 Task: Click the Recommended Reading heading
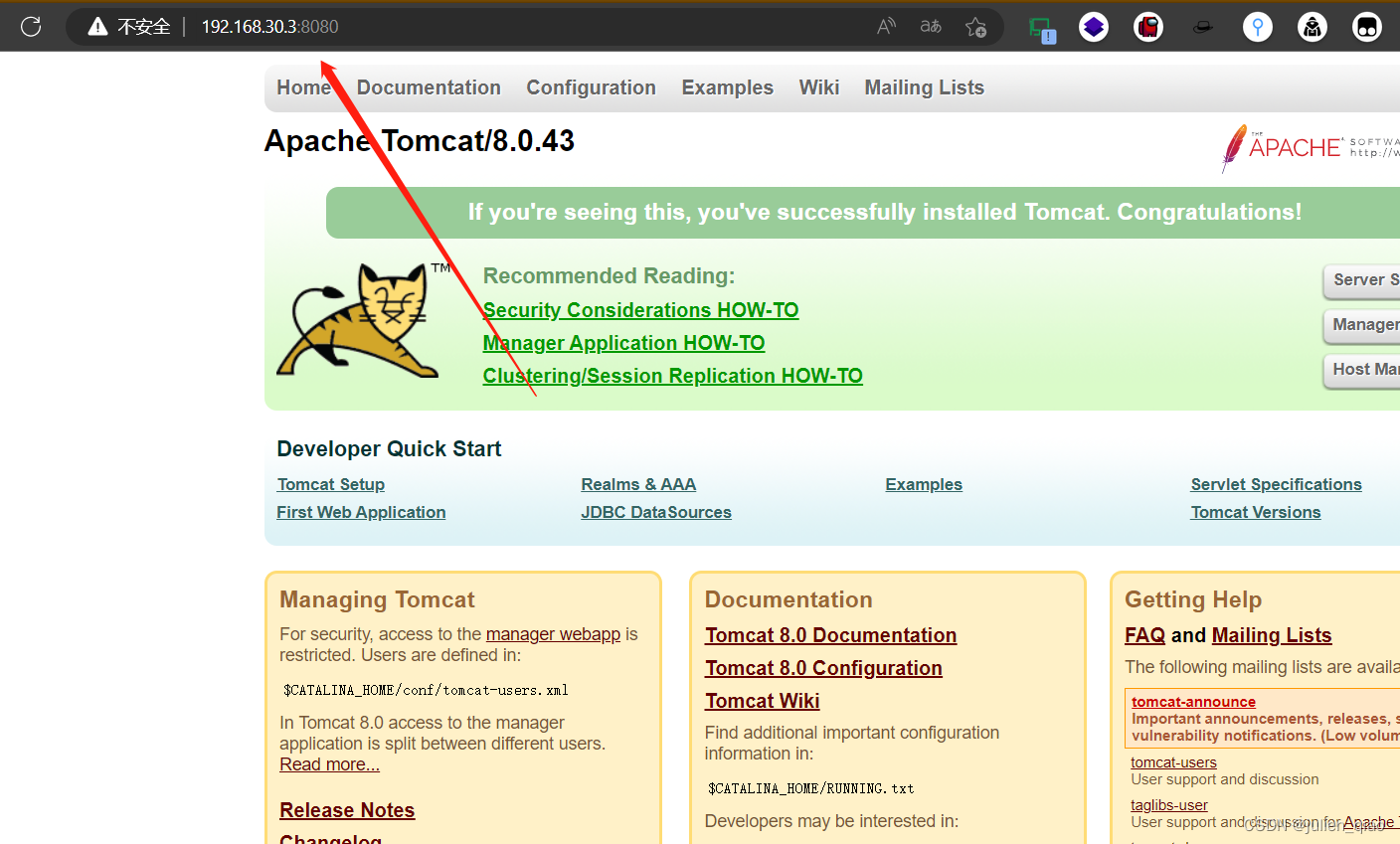coord(609,276)
